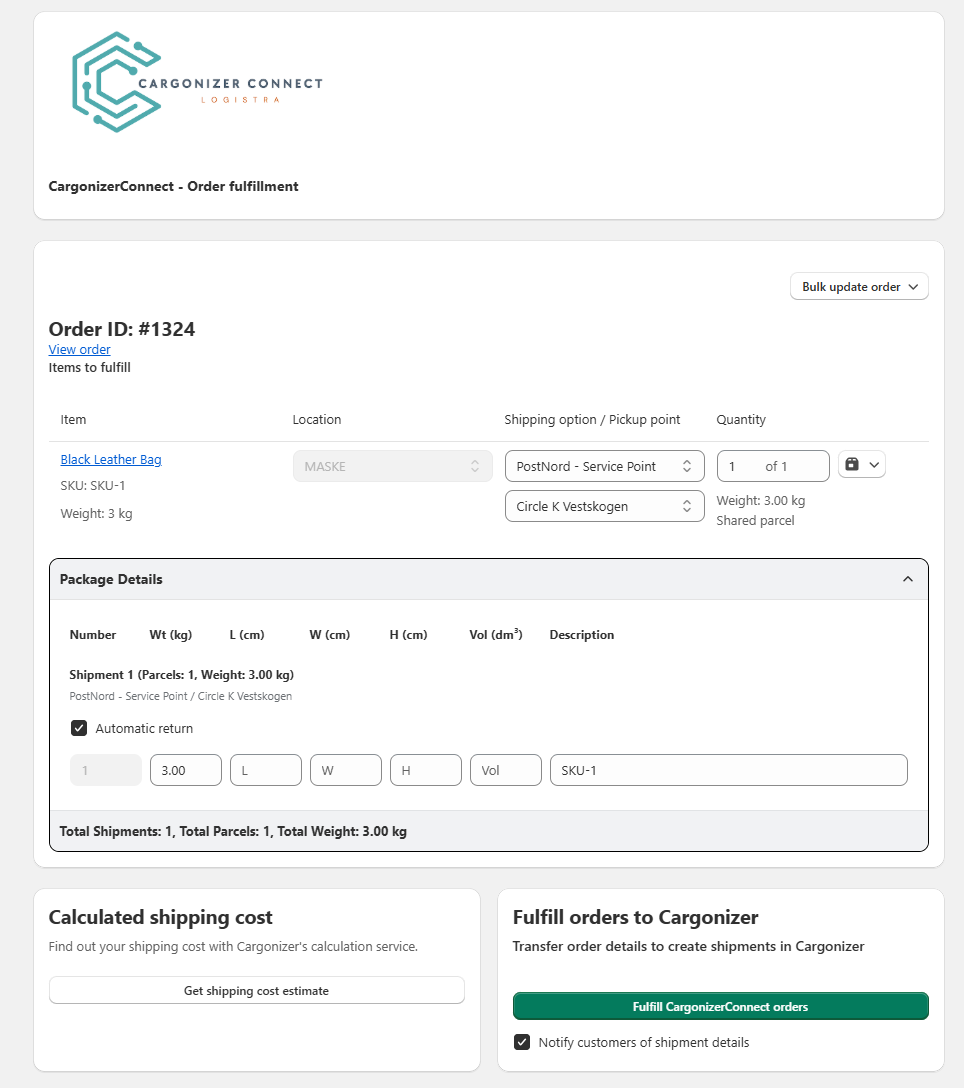
Task: Open the Bulk update order dropdown
Action: coord(859,287)
